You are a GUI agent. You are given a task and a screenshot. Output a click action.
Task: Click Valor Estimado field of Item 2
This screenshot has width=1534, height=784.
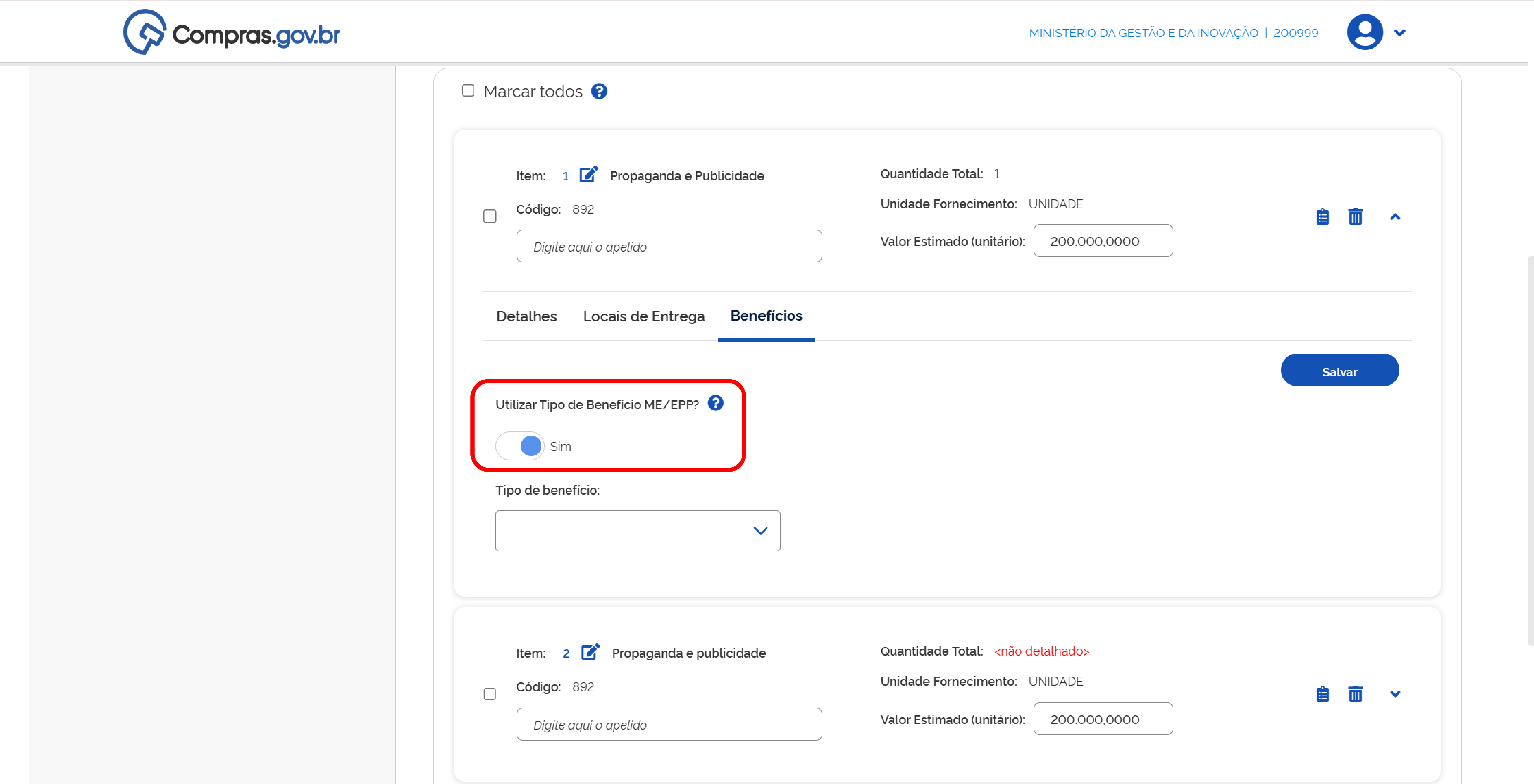(1103, 719)
